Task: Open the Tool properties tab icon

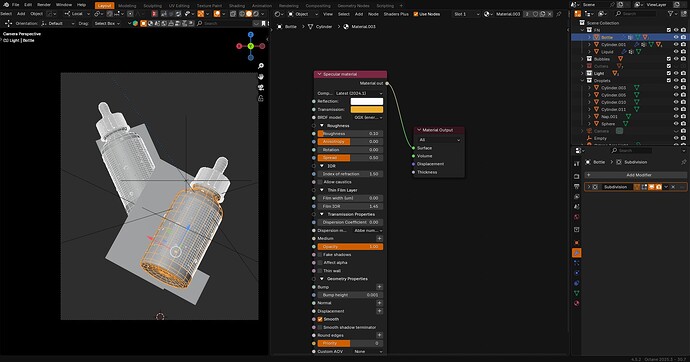Action: point(577,164)
